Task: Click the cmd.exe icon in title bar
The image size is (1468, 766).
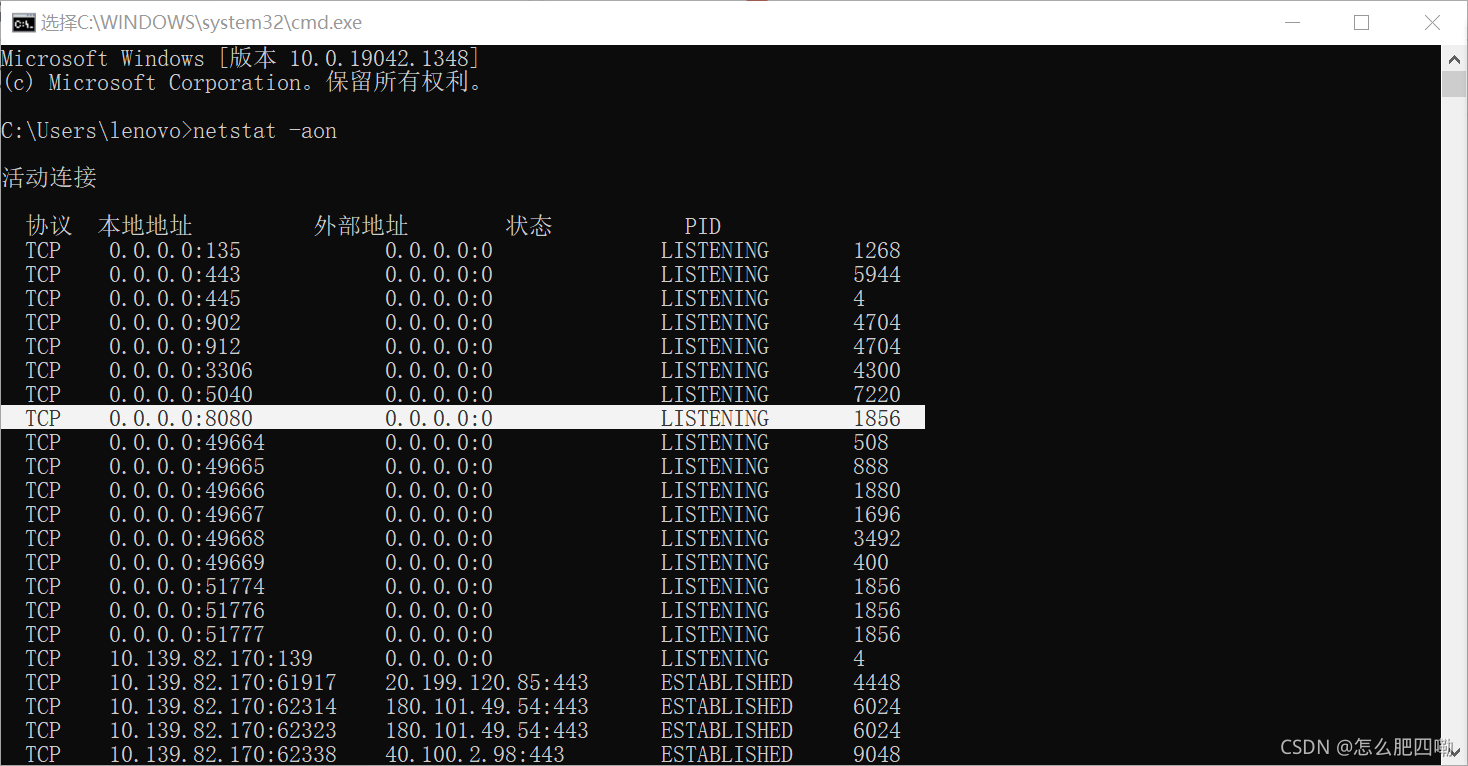Action: point(23,22)
